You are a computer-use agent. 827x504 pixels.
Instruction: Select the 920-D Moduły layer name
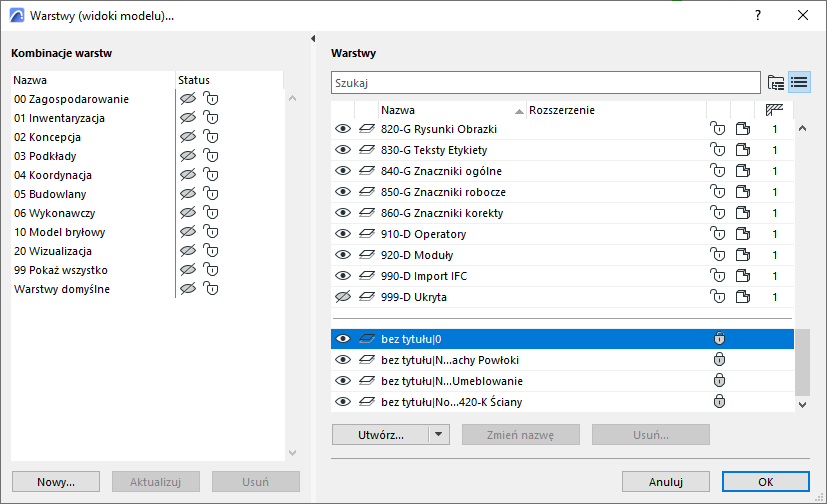(x=417, y=255)
